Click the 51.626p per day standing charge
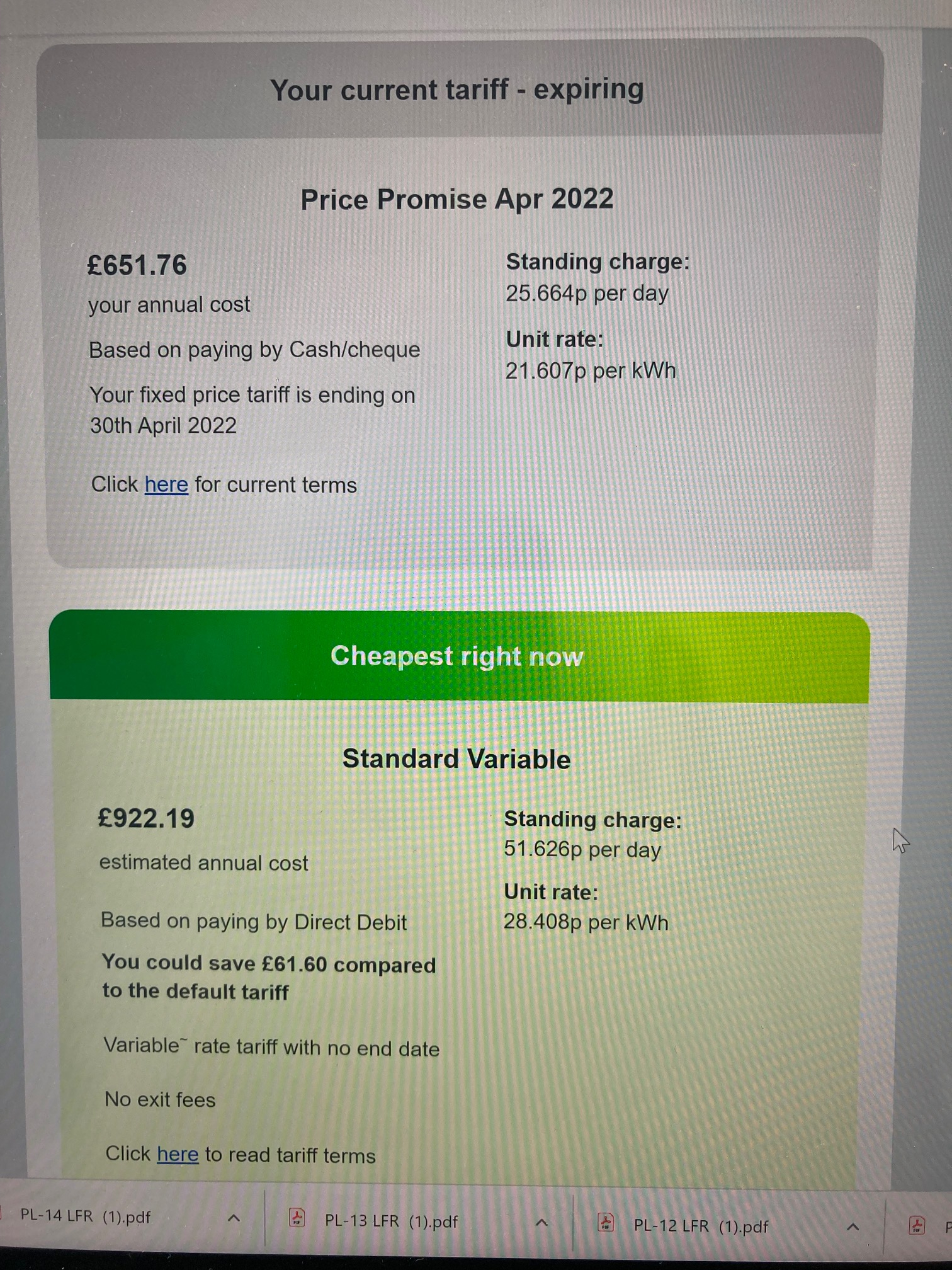This screenshot has width=952, height=1270. [x=582, y=849]
